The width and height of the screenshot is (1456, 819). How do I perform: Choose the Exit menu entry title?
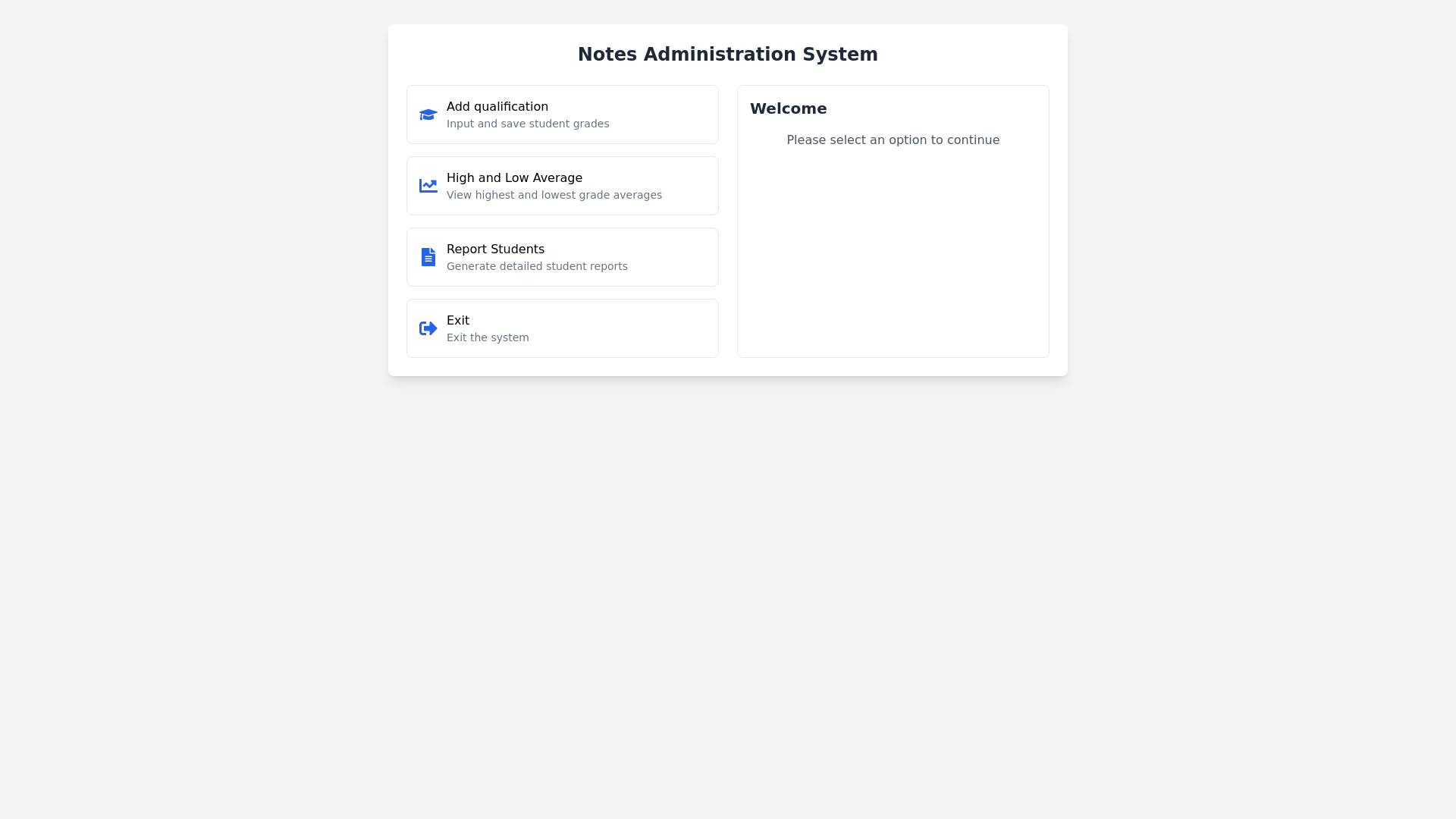point(457,321)
